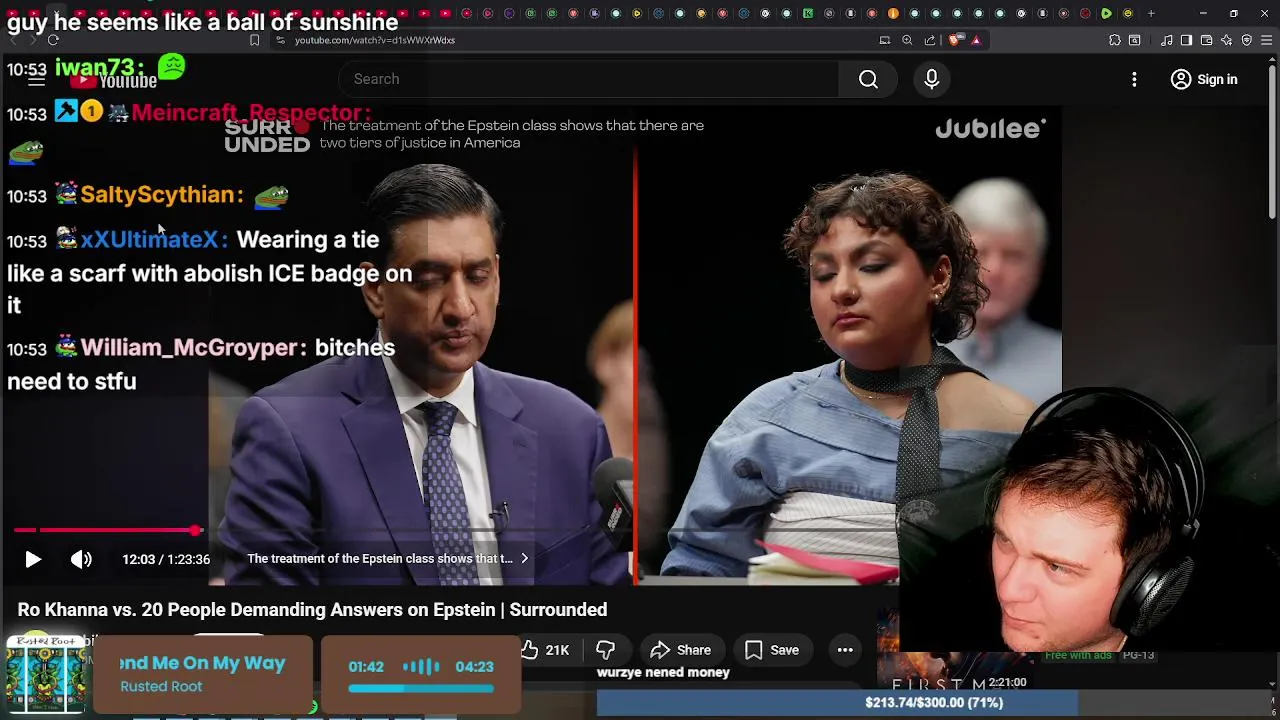The height and width of the screenshot is (720, 1280).
Task: Click the Rusted Root artist name
Action: click(161, 686)
